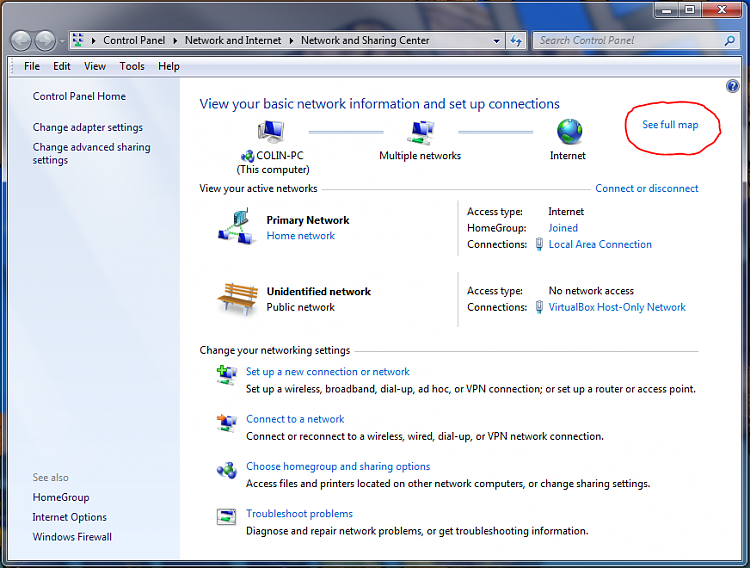Click the Primary Network name text
This screenshot has height=568, width=750.
(308, 220)
